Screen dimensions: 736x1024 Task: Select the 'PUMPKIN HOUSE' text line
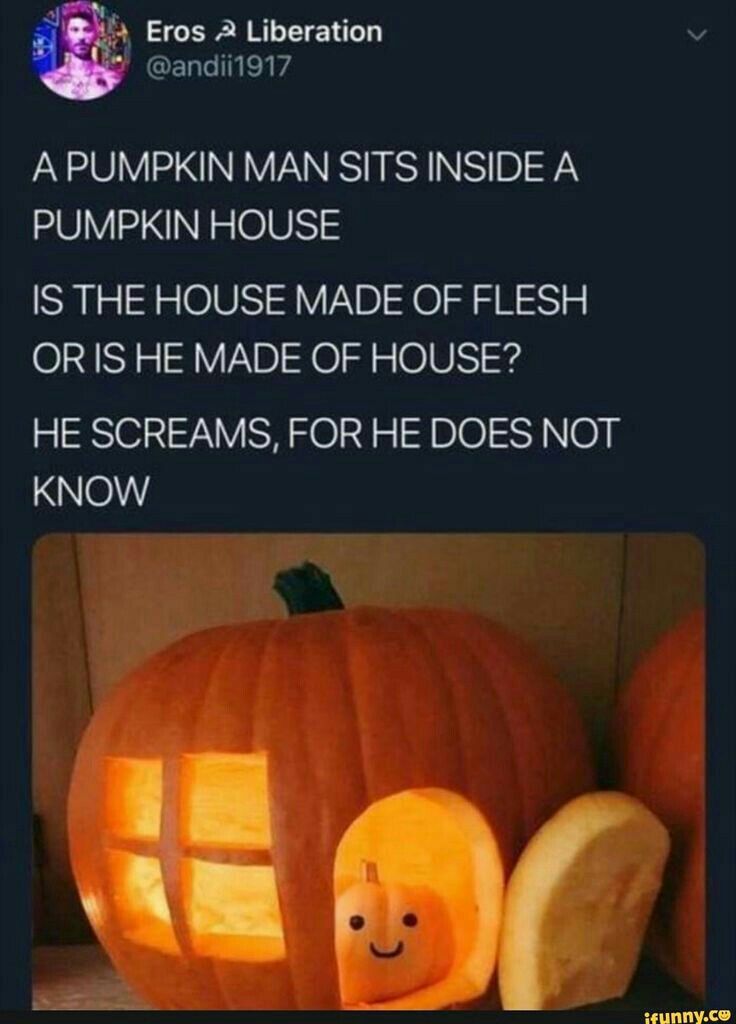187,225
